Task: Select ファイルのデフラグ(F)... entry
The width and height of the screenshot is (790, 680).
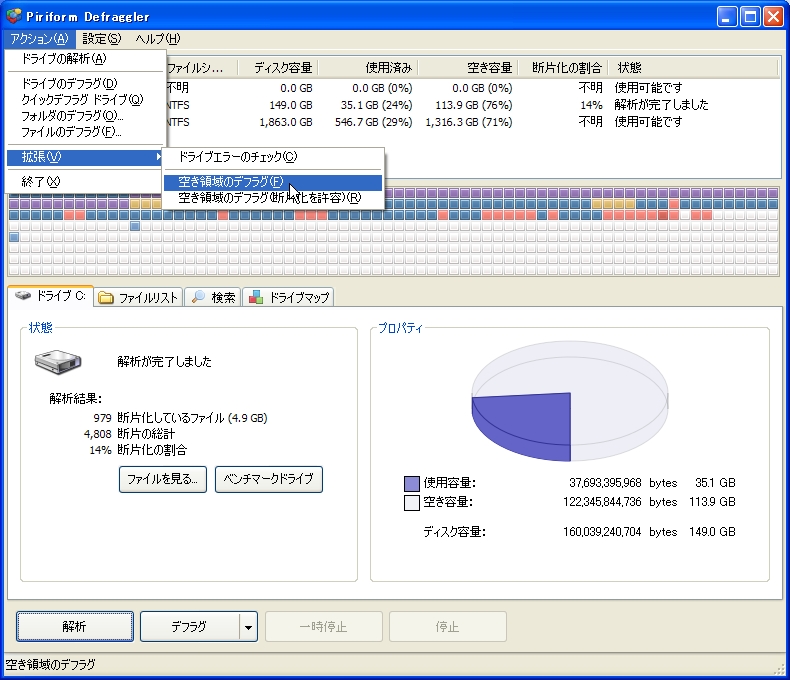Action: point(86,132)
